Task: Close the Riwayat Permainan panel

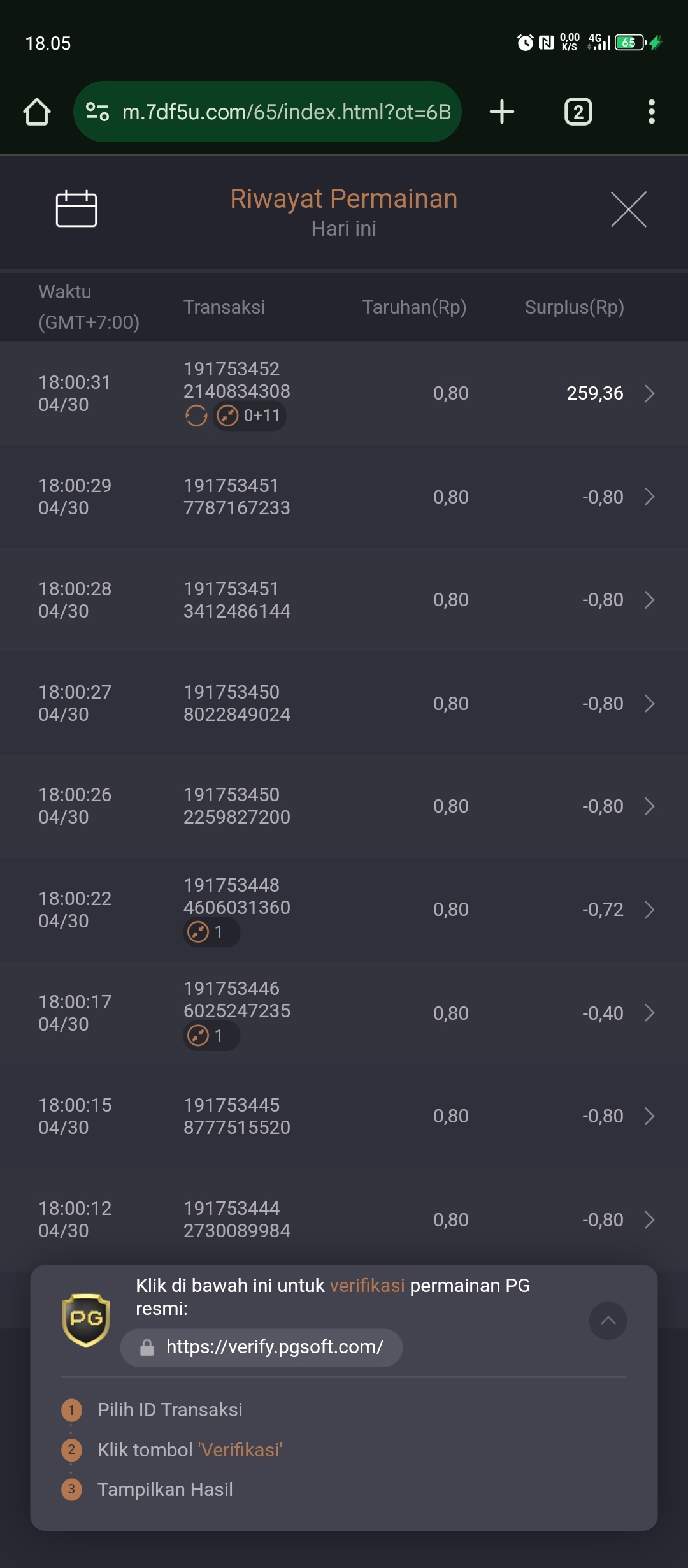Action: [629, 209]
